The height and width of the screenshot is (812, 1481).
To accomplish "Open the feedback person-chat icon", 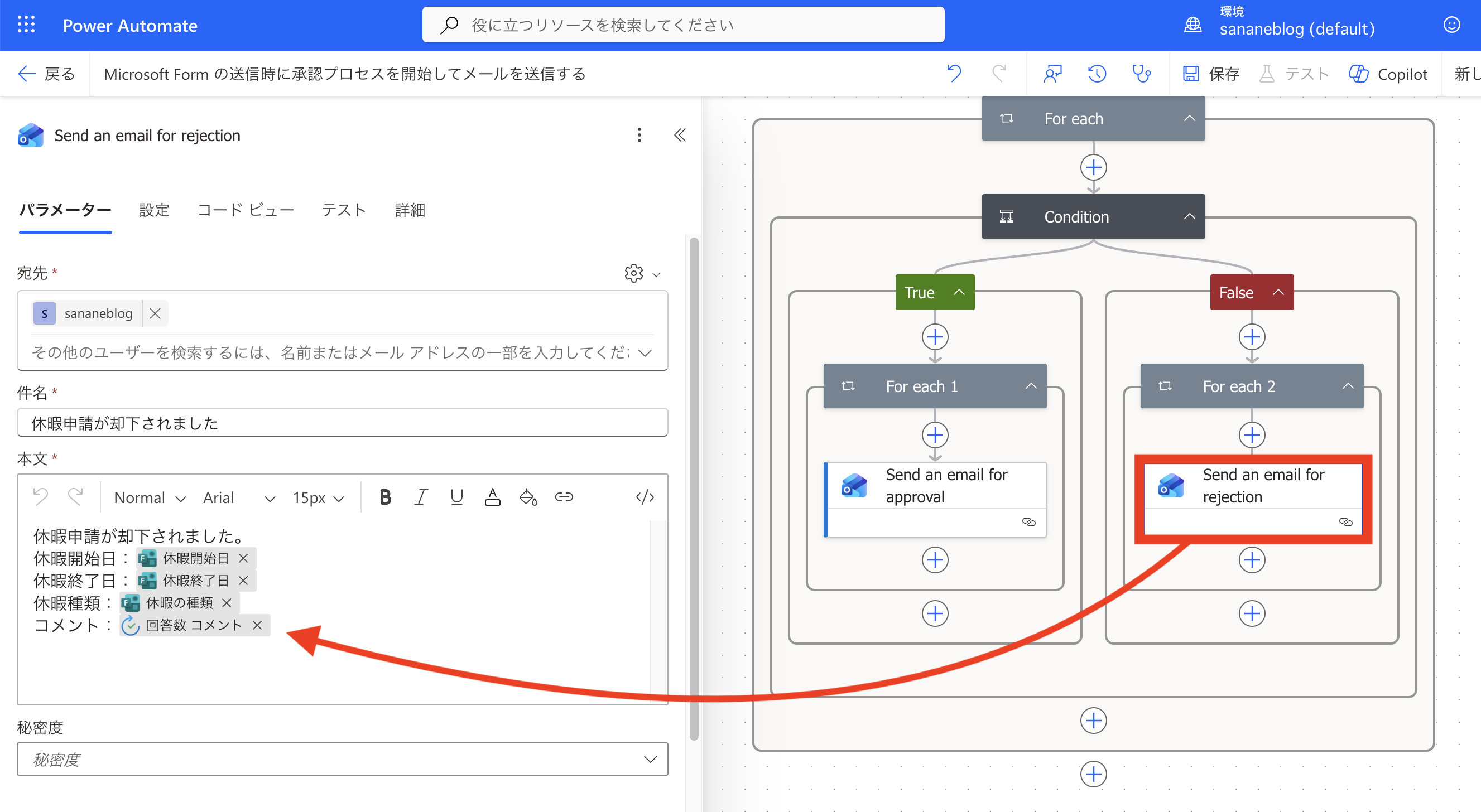I will pos(1052,74).
